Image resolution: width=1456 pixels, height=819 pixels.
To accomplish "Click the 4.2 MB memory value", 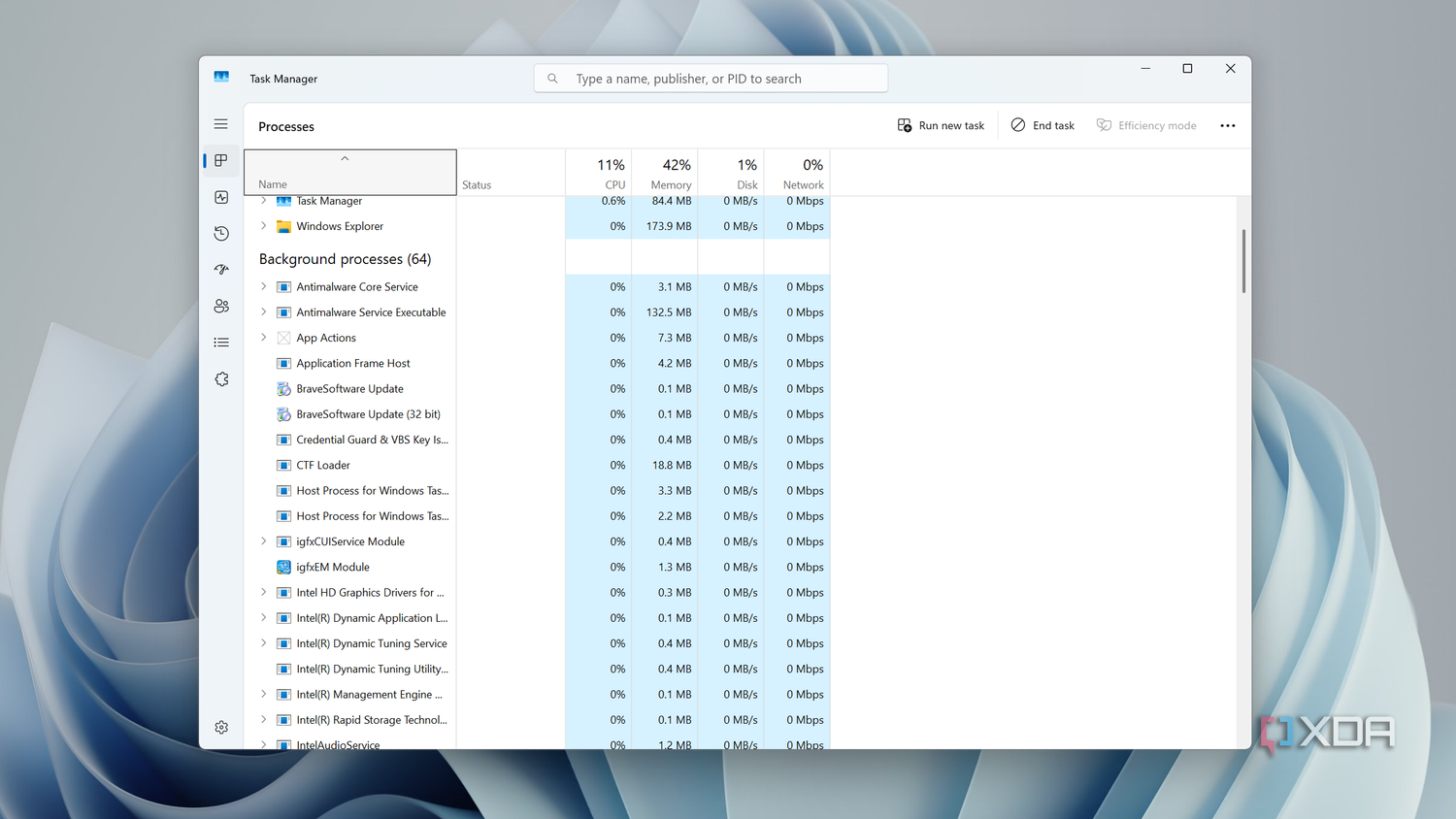I will click(675, 364).
